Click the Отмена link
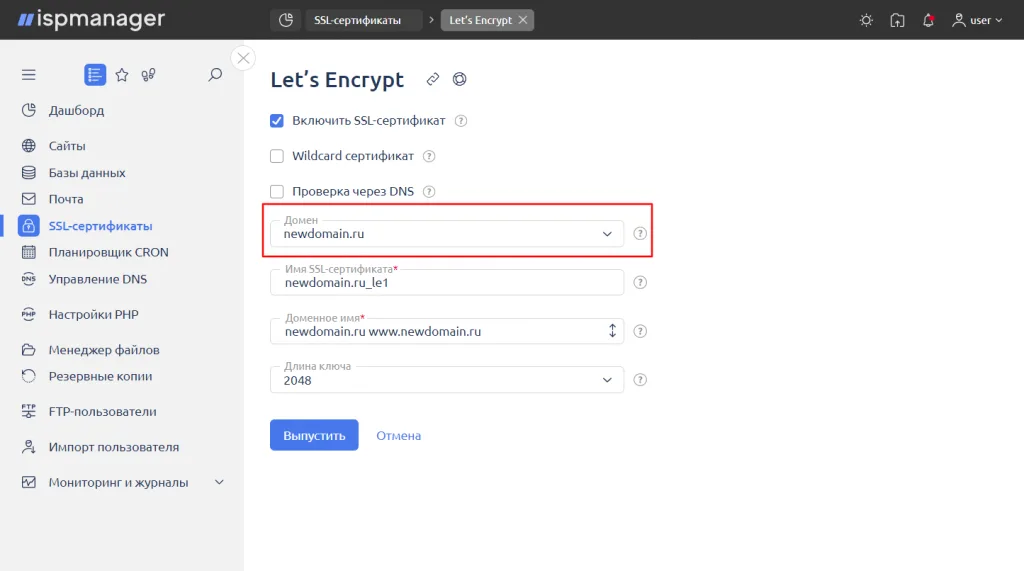Image resolution: width=1024 pixels, height=571 pixels. tap(398, 435)
